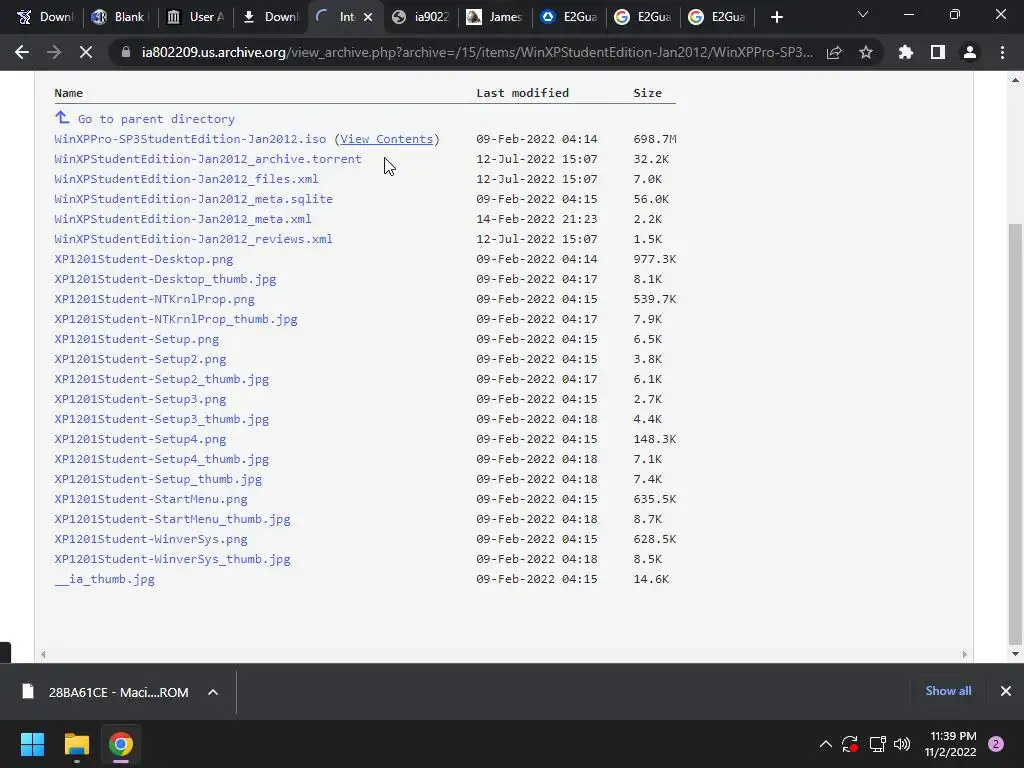The image size is (1024, 768).
Task: Close the active Int tab
Action: click(368, 17)
